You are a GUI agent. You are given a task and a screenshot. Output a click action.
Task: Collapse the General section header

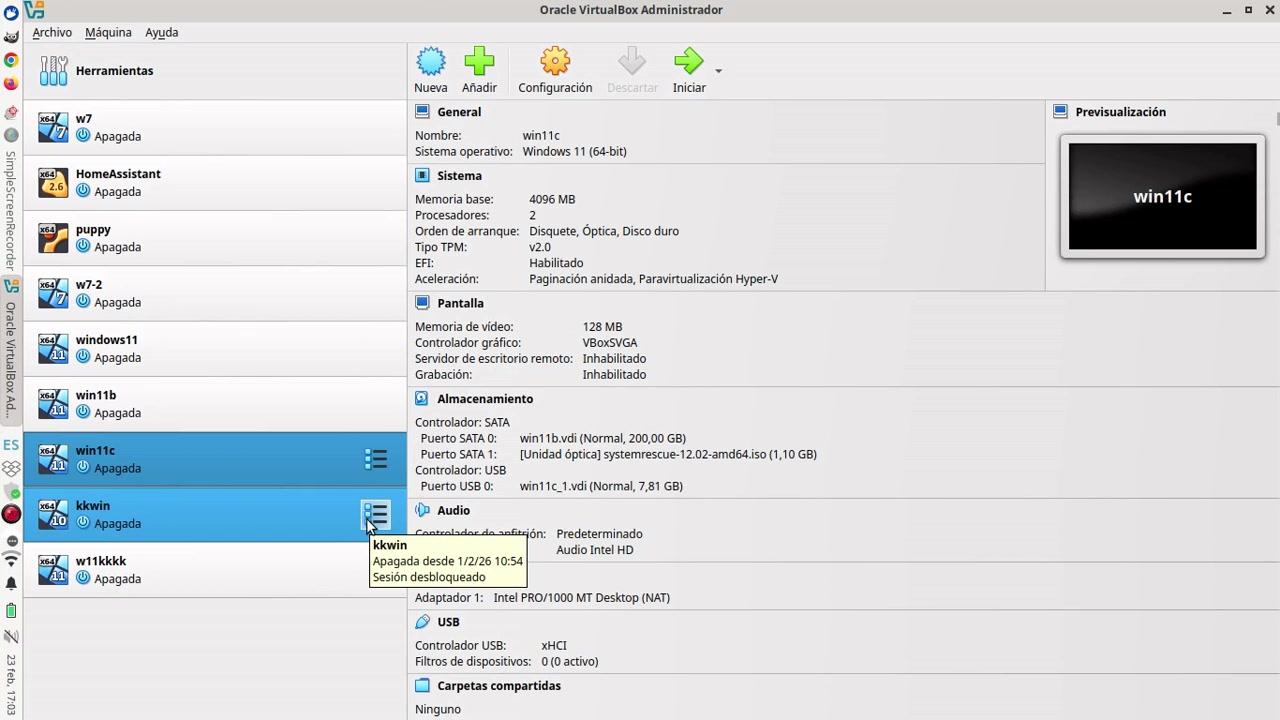[459, 112]
